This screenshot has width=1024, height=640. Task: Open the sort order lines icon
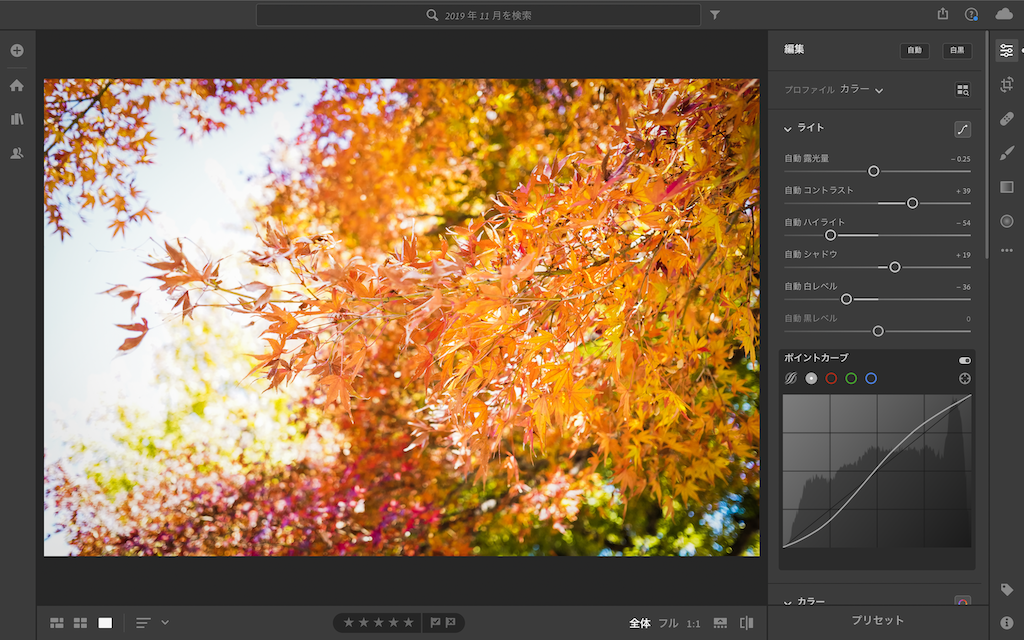(143, 623)
